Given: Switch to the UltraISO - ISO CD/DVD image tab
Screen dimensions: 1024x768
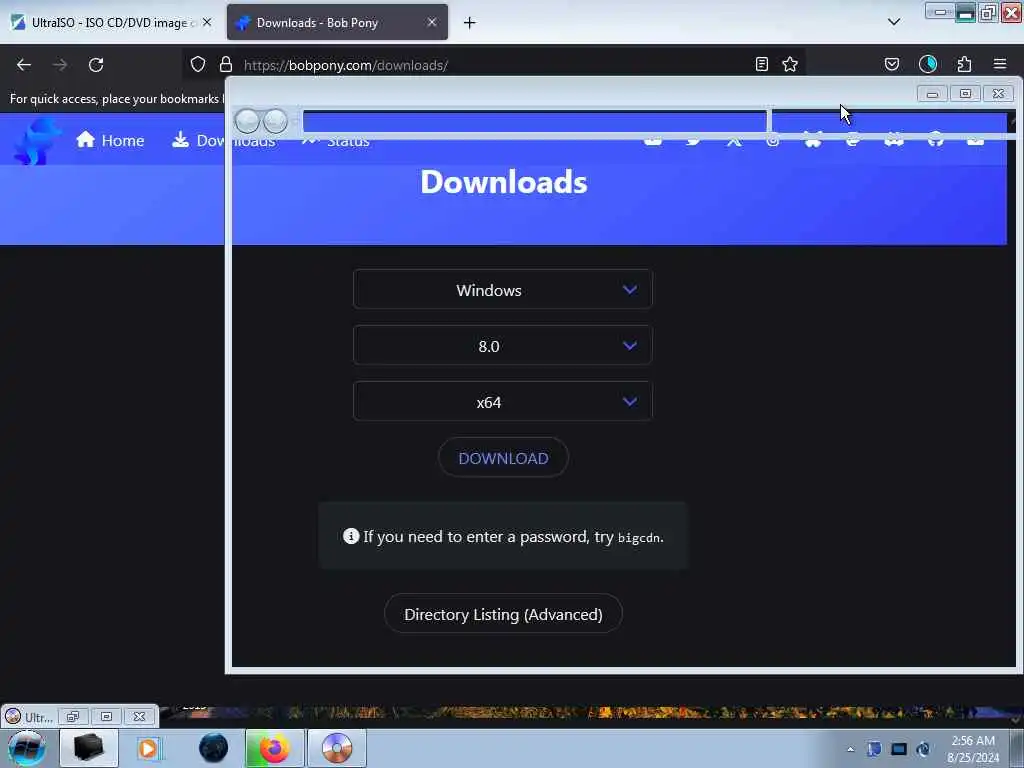Looking at the screenshot, I should [111, 22].
